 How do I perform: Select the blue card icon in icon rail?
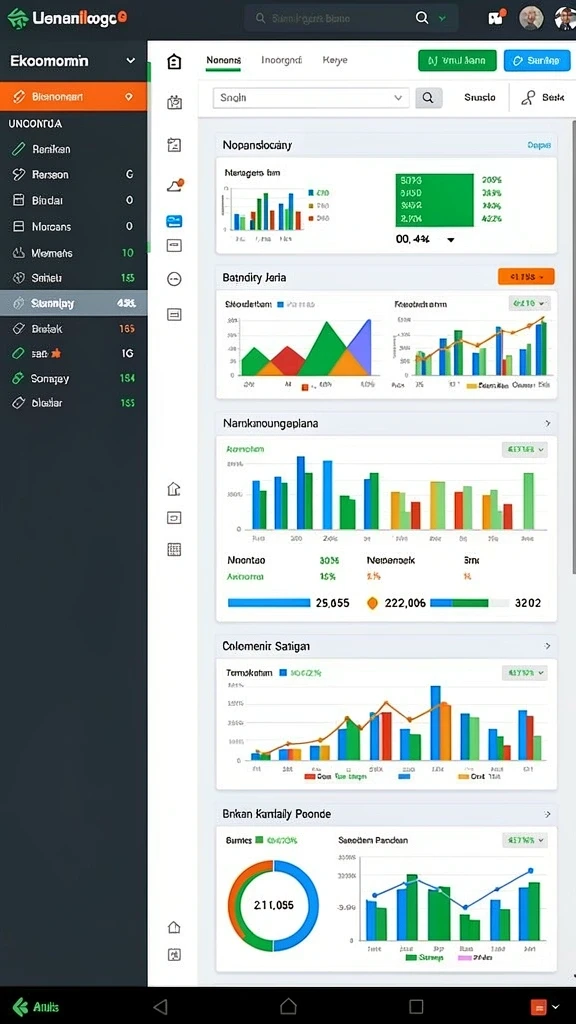coord(174,221)
